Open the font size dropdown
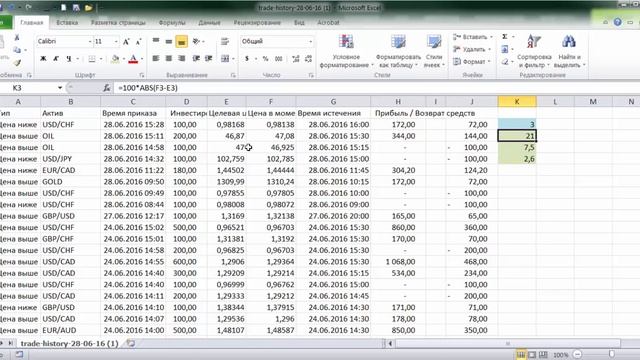 pos(116,42)
